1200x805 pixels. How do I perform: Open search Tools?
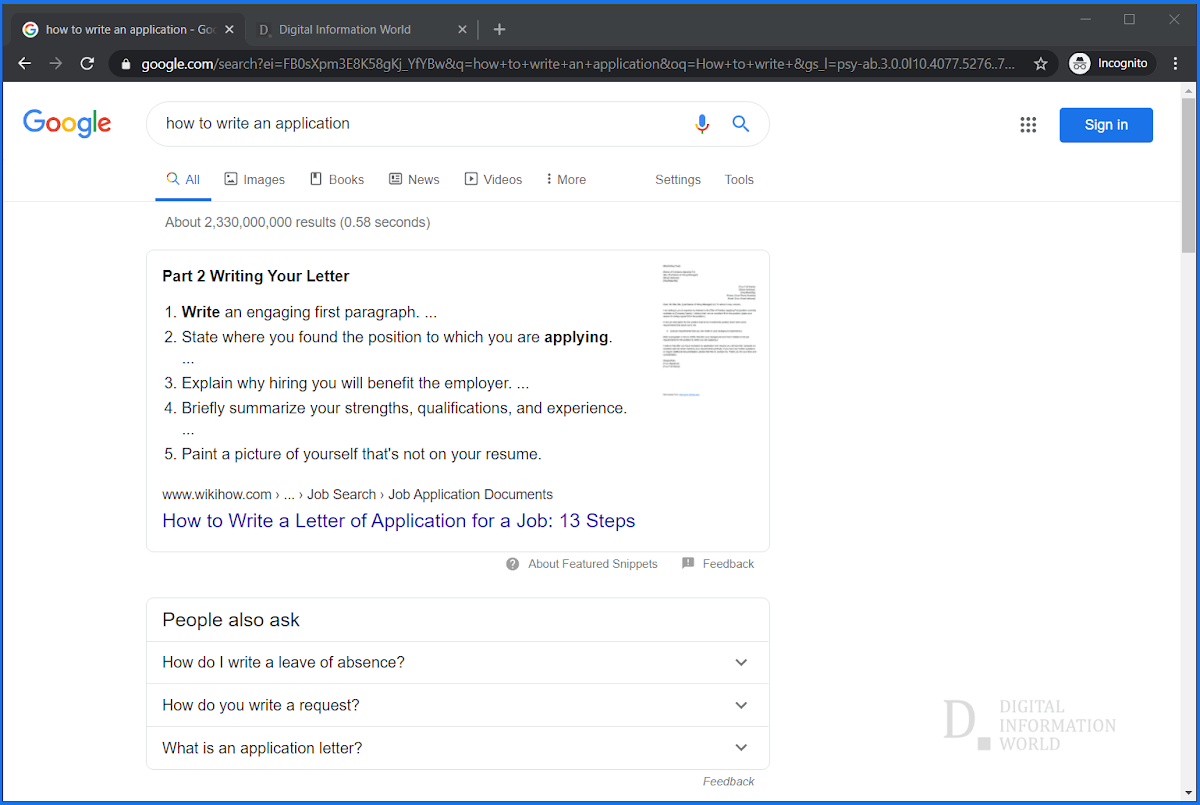click(x=739, y=180)
